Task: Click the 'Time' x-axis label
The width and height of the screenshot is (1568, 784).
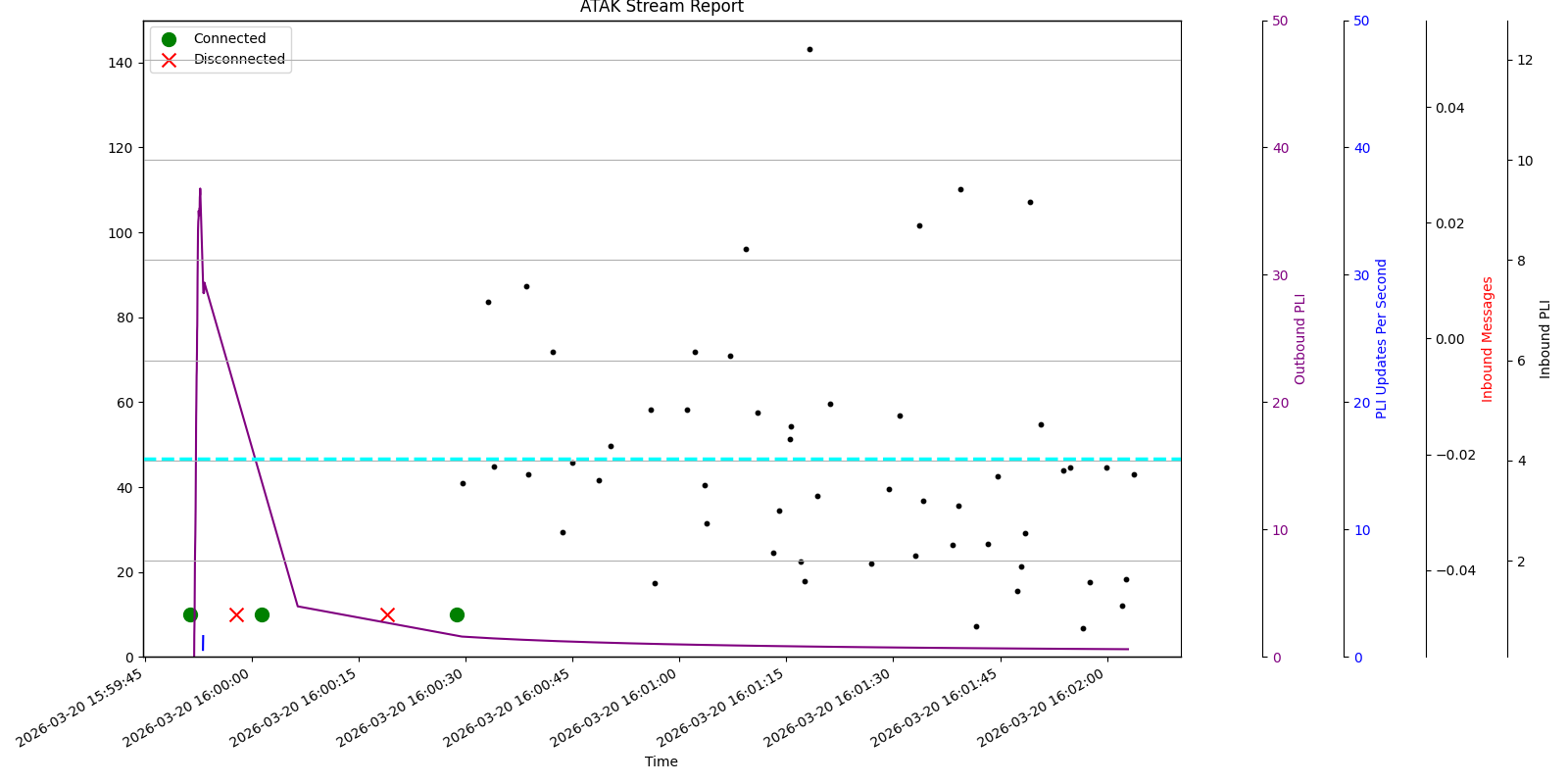Action: point(661,761)
